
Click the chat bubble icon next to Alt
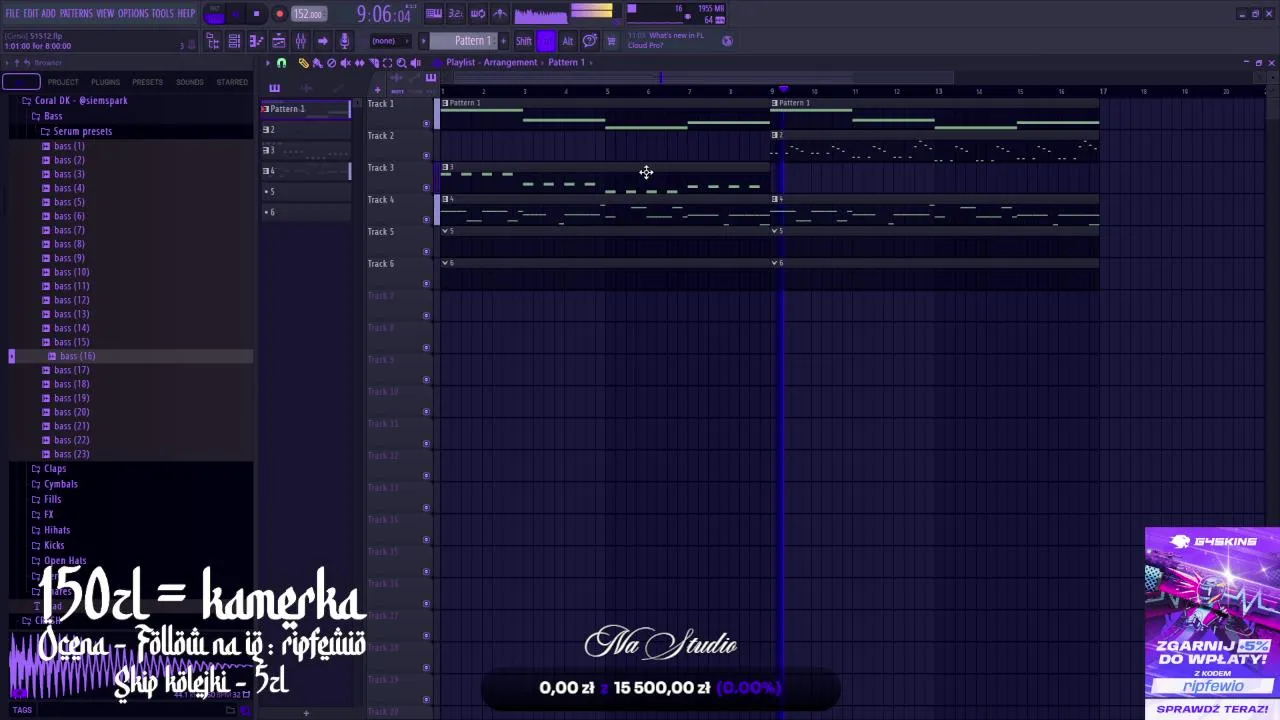[x=590, y=41]
